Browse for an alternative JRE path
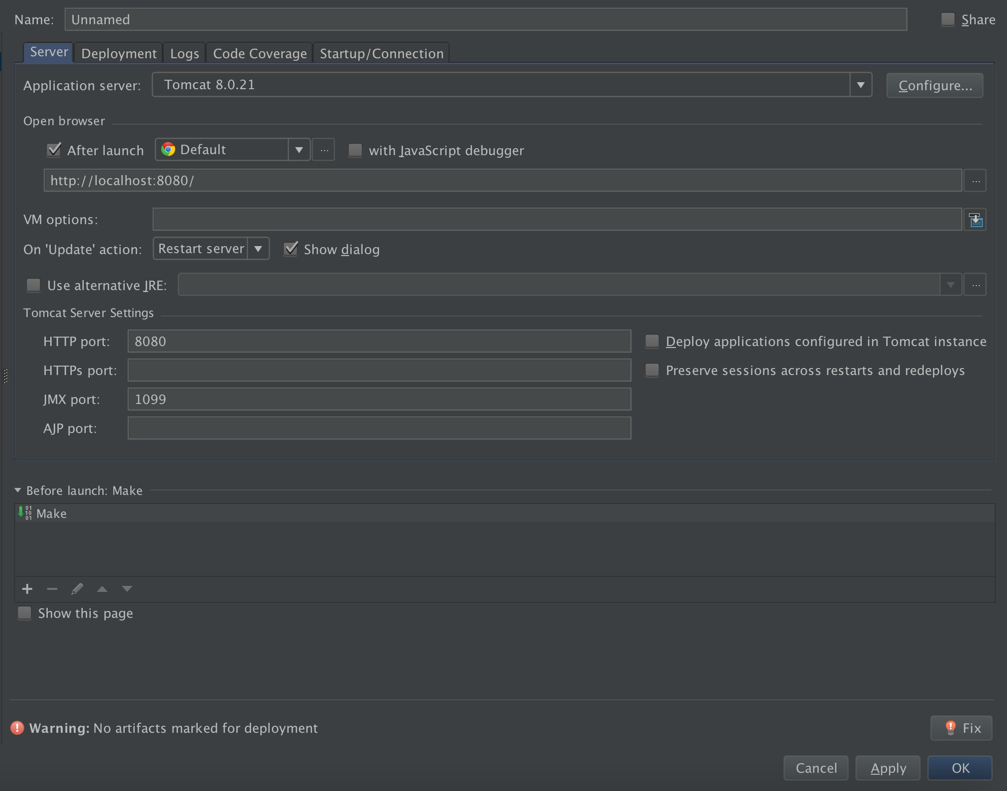The height and width of the screenshot is (791, 1007). 975,284
